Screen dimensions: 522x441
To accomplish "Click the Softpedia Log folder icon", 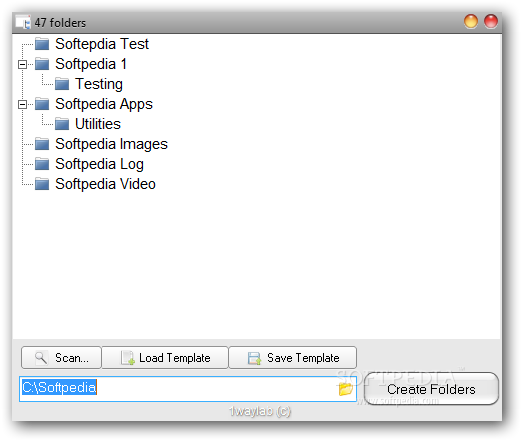I will [42, 164].
